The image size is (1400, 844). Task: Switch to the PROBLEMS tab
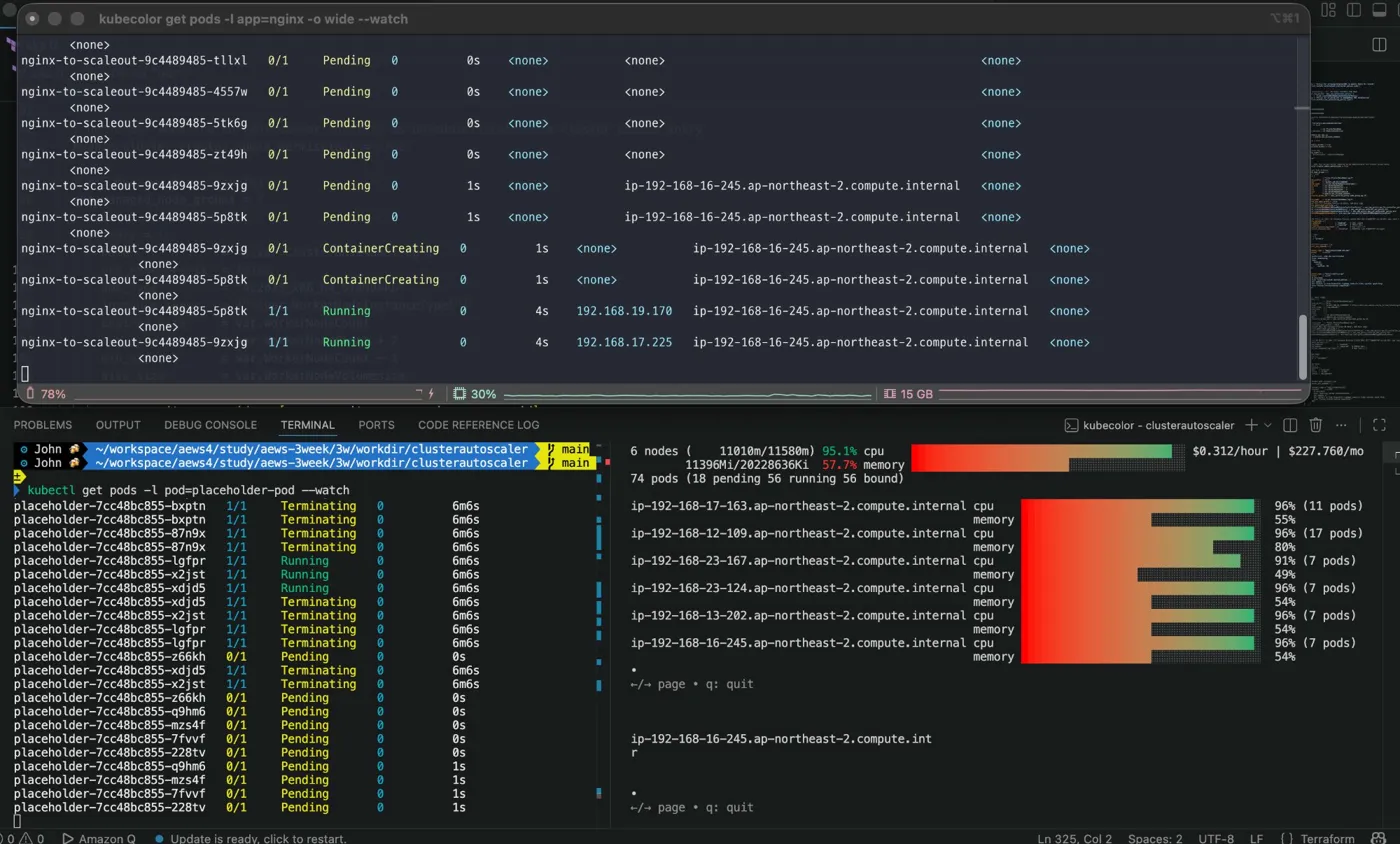43,425
